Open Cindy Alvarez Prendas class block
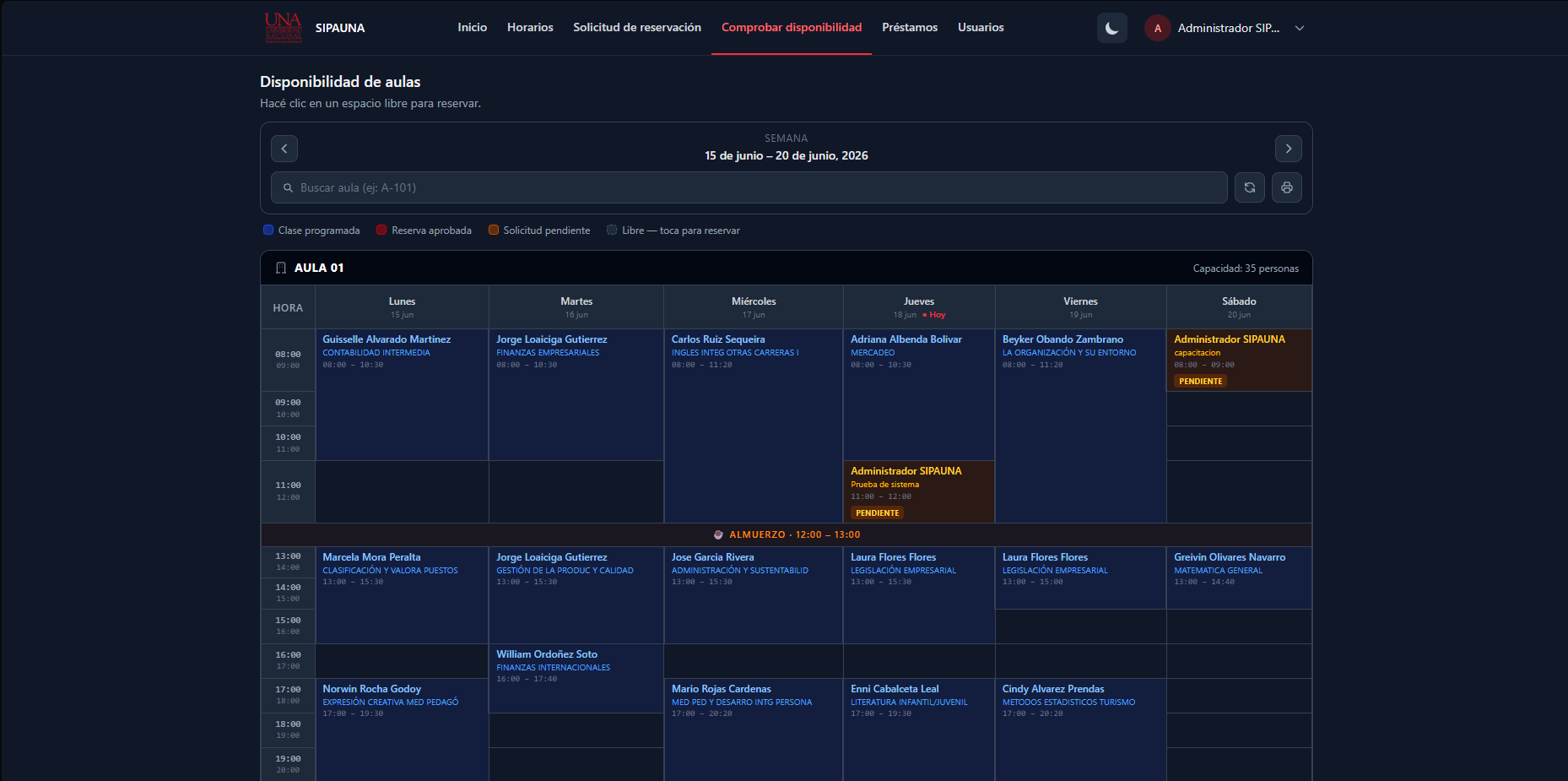 pos(1081,729)
